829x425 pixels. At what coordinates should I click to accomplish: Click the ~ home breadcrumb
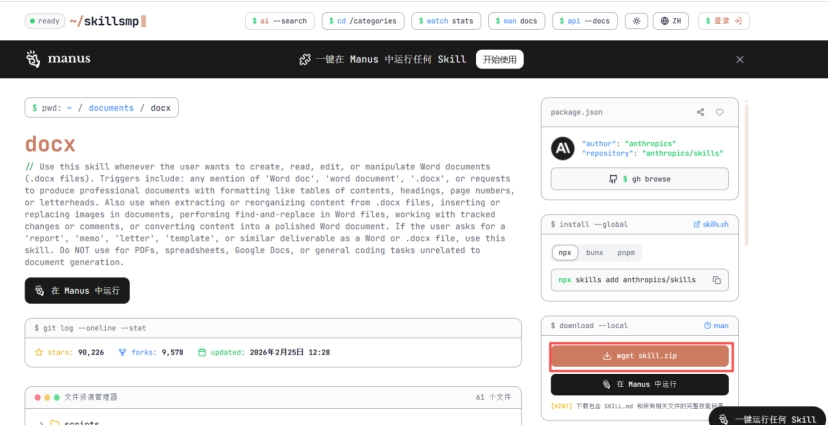click(x=69, y=108)
